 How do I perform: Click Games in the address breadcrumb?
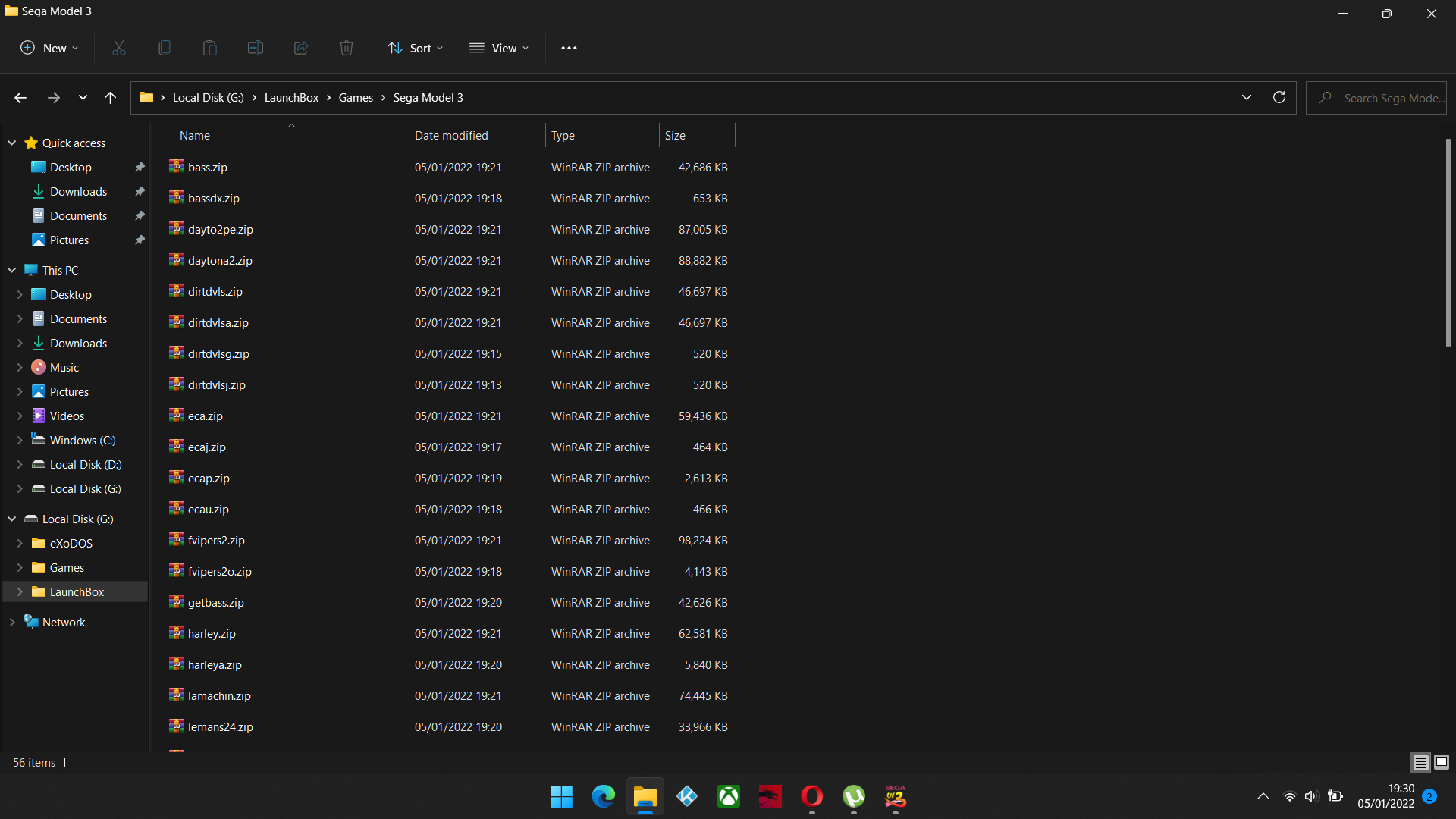coord(356,98)
